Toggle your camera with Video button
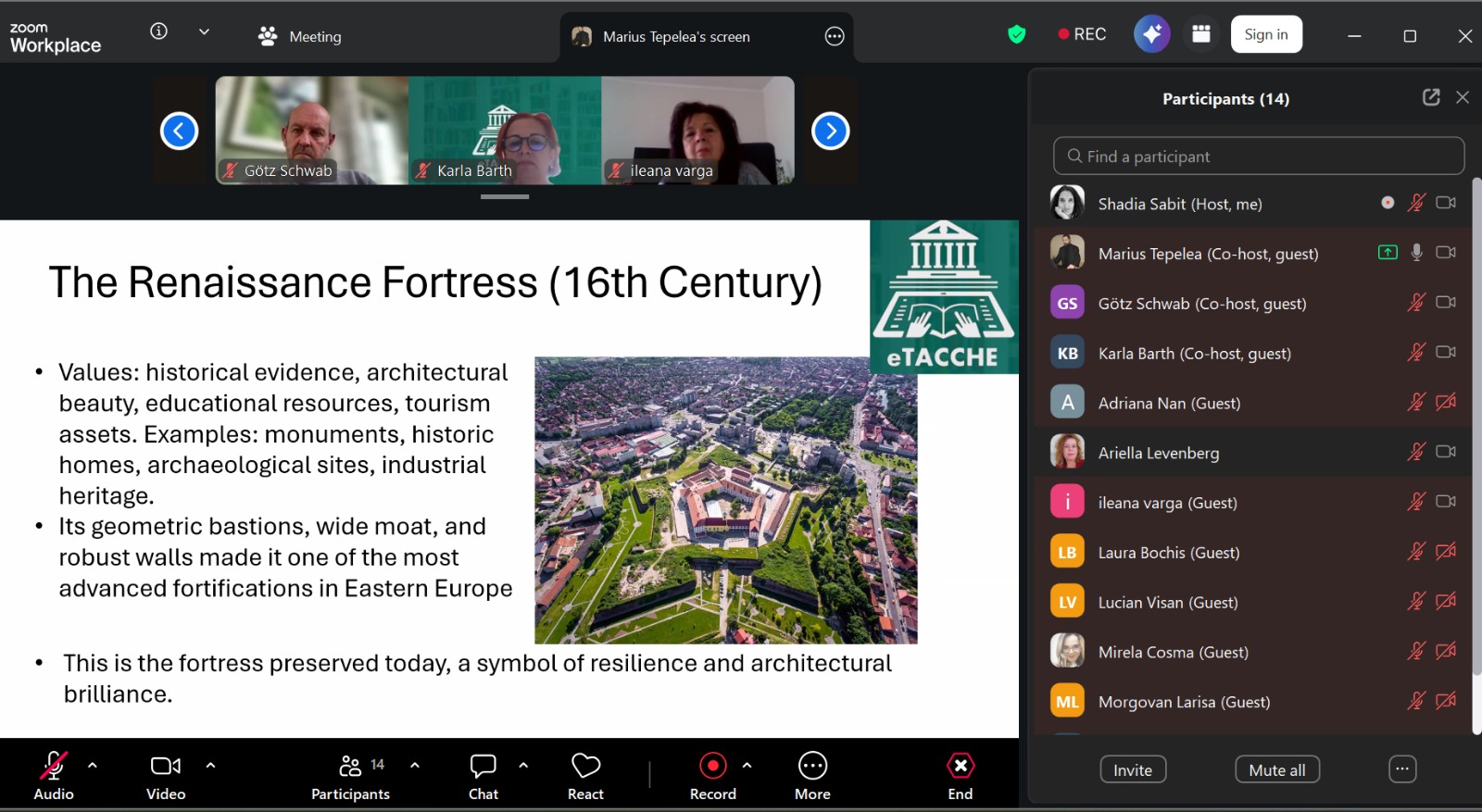 point(166,775)
